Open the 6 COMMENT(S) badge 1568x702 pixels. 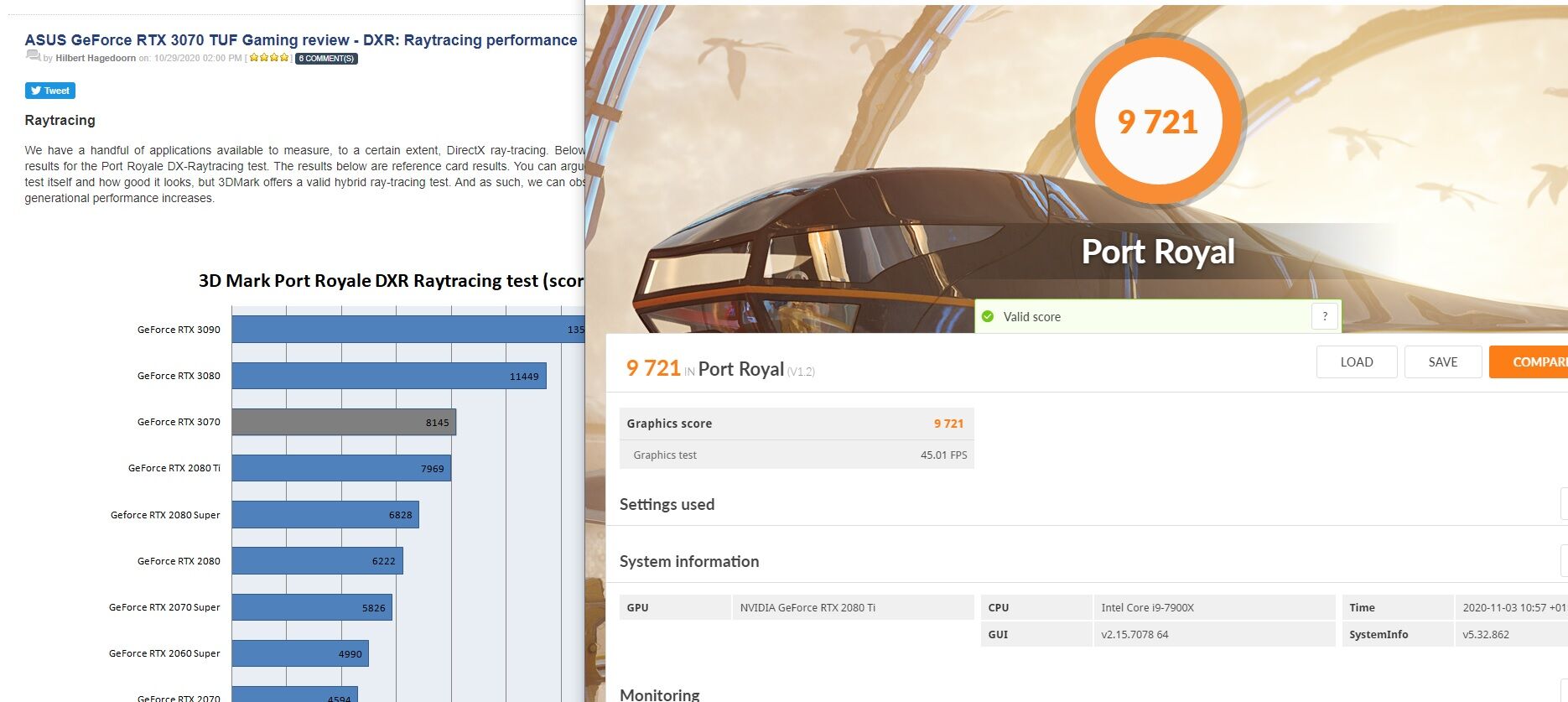click(x=326, y=59)
